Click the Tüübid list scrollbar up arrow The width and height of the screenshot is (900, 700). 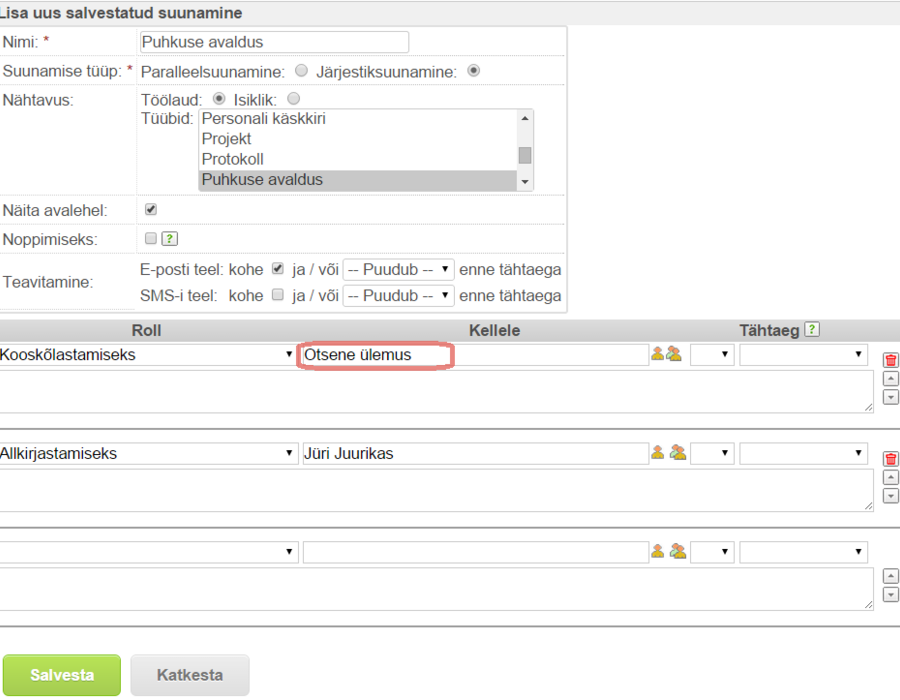(x=525, y=118)
